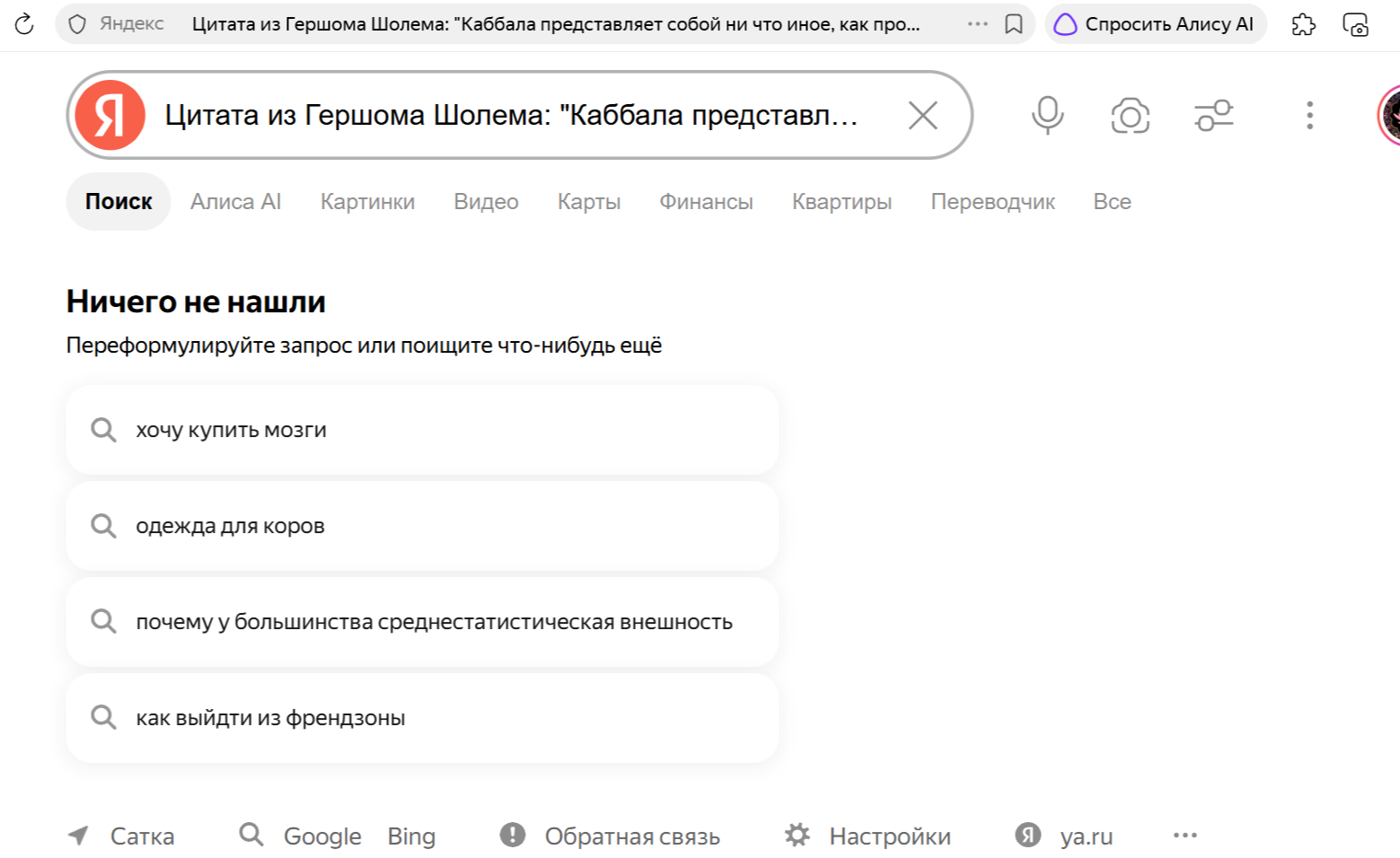Viewport: 1400px width, 858px height.
Task: Open the site protection shield icon
Action: (x=77, y=24)
